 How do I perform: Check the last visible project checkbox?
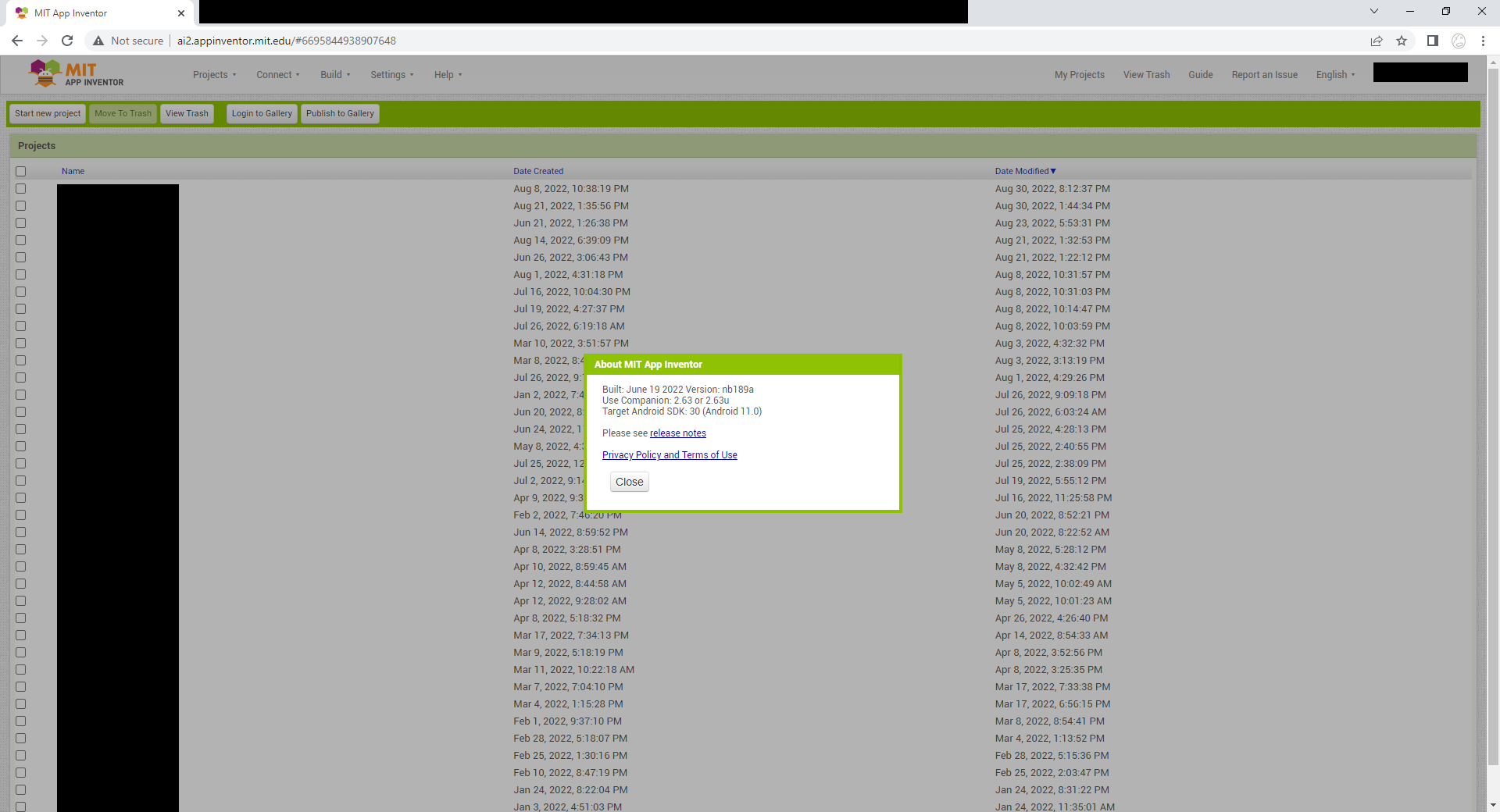pyautogui.click(x=21, y=805)
